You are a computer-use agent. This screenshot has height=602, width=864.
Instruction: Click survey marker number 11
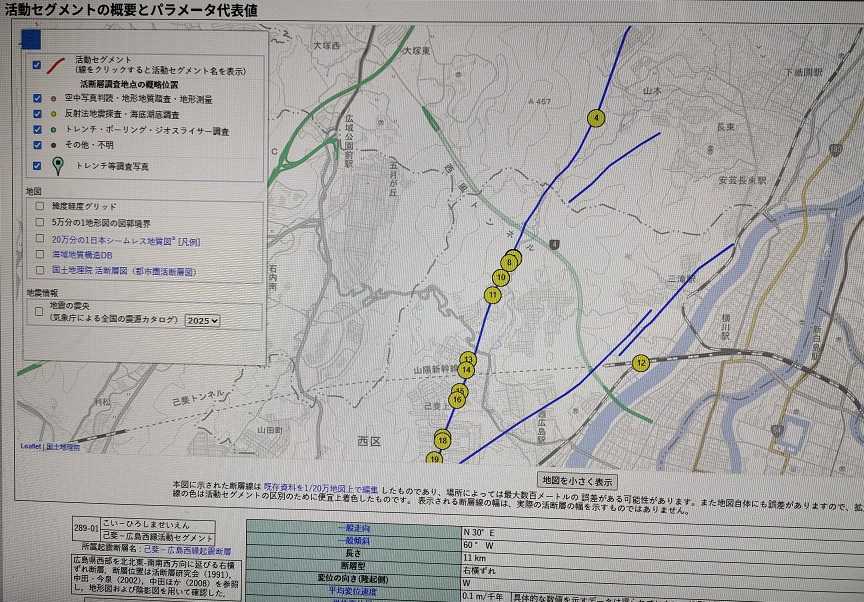(493, 295)
